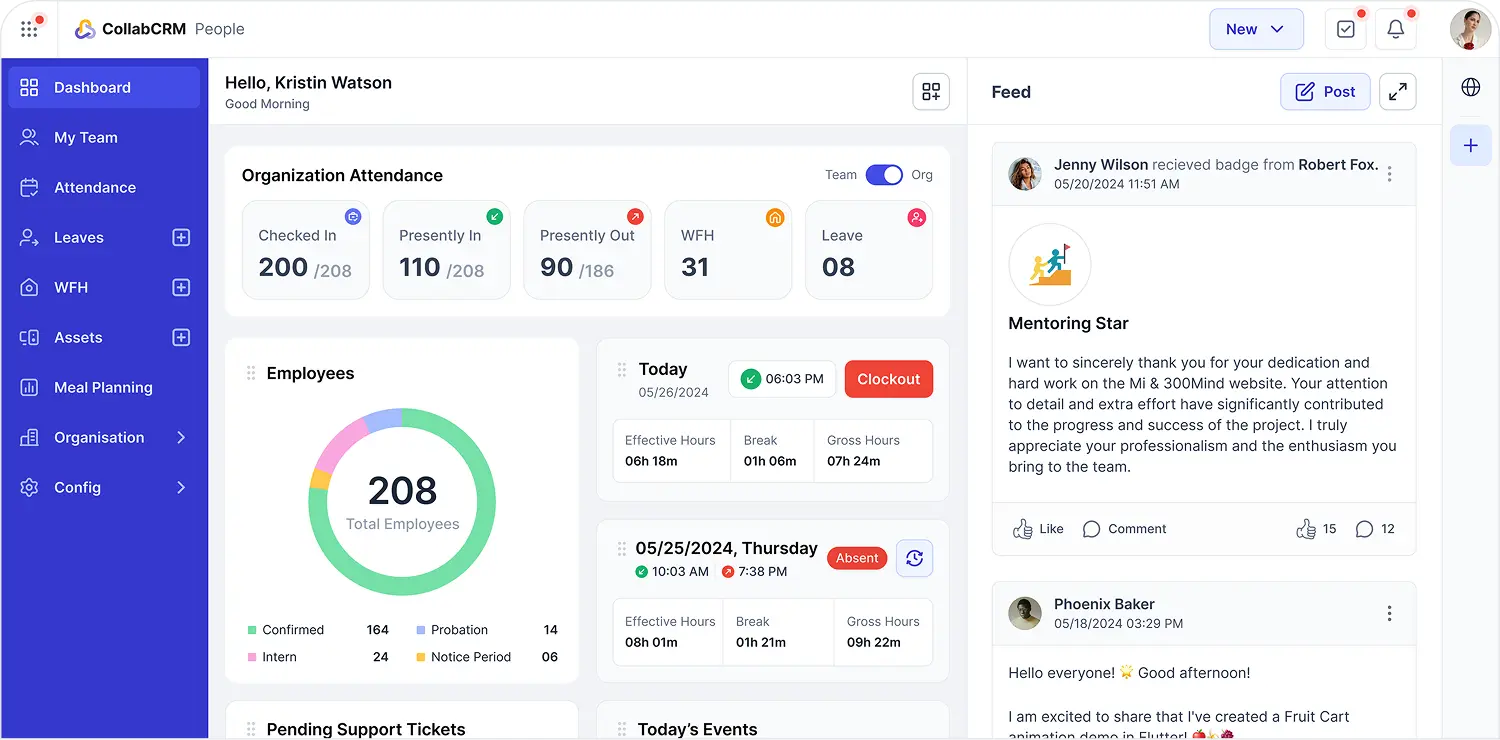The width and height of the screenshot is (1500, 740).
Task: Toggle attendance view from Team to Org
Action: click(x=884, y=174)
